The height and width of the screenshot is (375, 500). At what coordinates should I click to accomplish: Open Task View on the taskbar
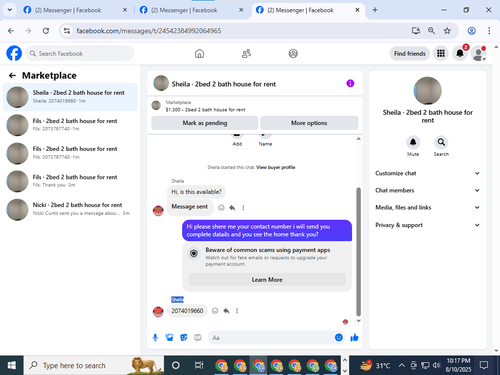[x=199, y=365]
